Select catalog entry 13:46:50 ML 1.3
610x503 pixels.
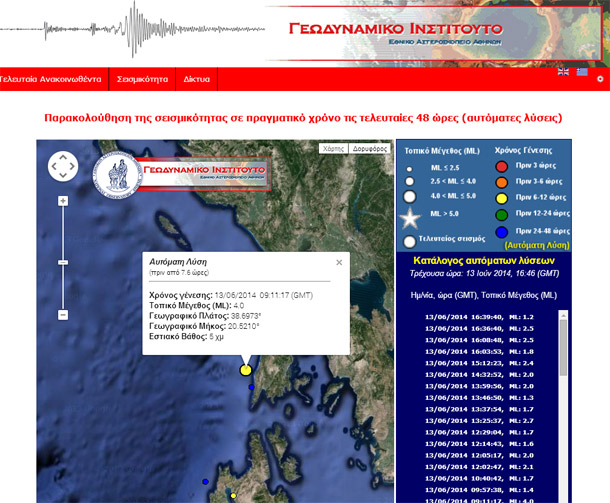tap(479, 398)
